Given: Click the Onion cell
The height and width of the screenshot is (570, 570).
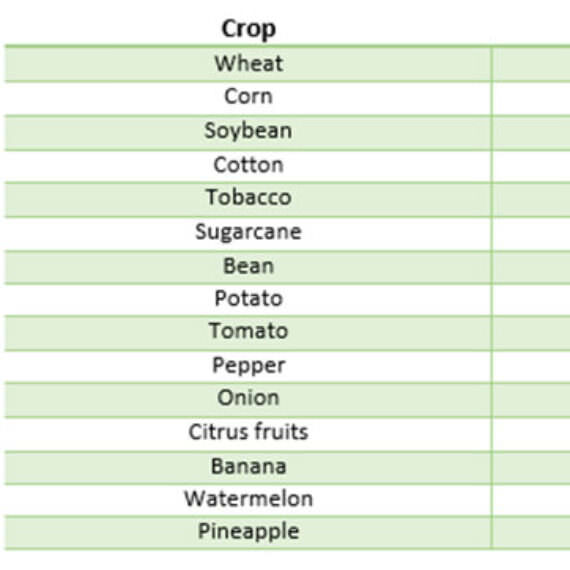Looking at the screenshot, I should [x=248, y=399].
